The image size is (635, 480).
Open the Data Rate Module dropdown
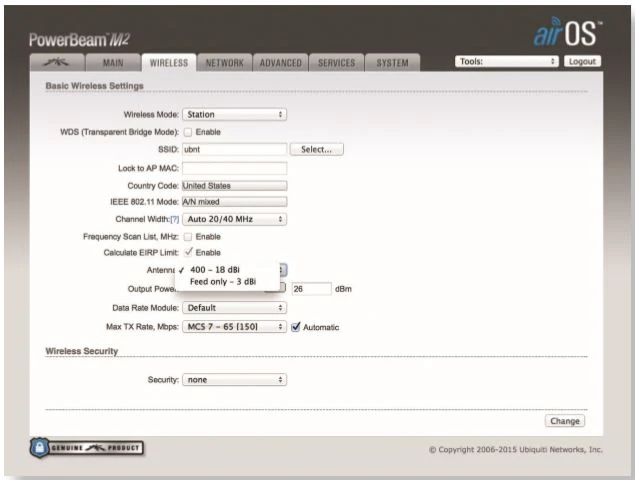[x=234, y=308]
